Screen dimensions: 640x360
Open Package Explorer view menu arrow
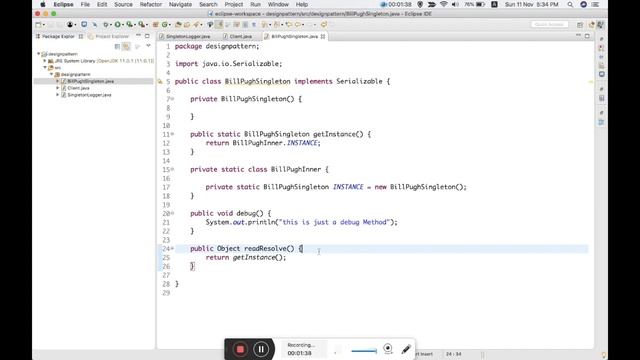point(148,46)
